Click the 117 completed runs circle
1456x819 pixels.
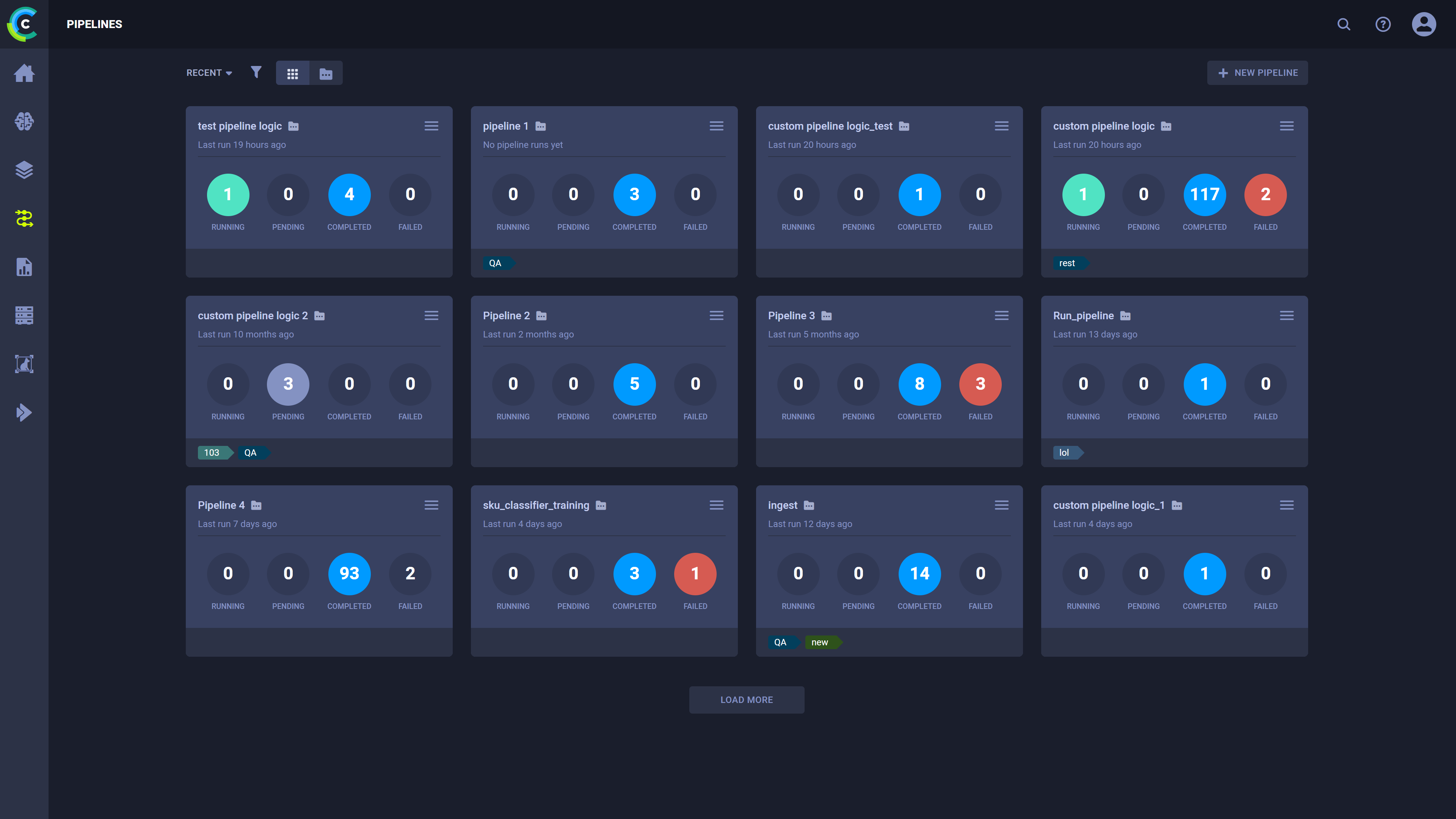tap(1205, 195)
